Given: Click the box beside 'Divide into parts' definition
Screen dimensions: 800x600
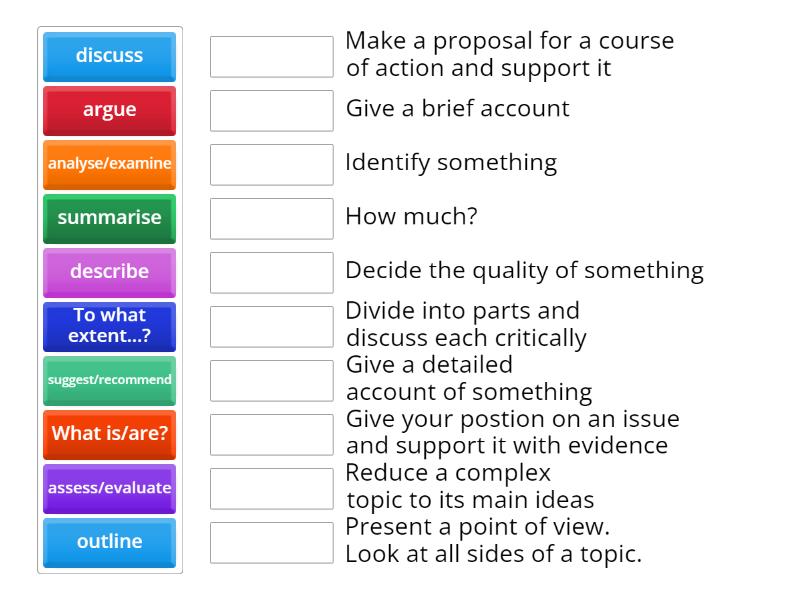Looking at the screenshot, I should [x=271, y=326].
